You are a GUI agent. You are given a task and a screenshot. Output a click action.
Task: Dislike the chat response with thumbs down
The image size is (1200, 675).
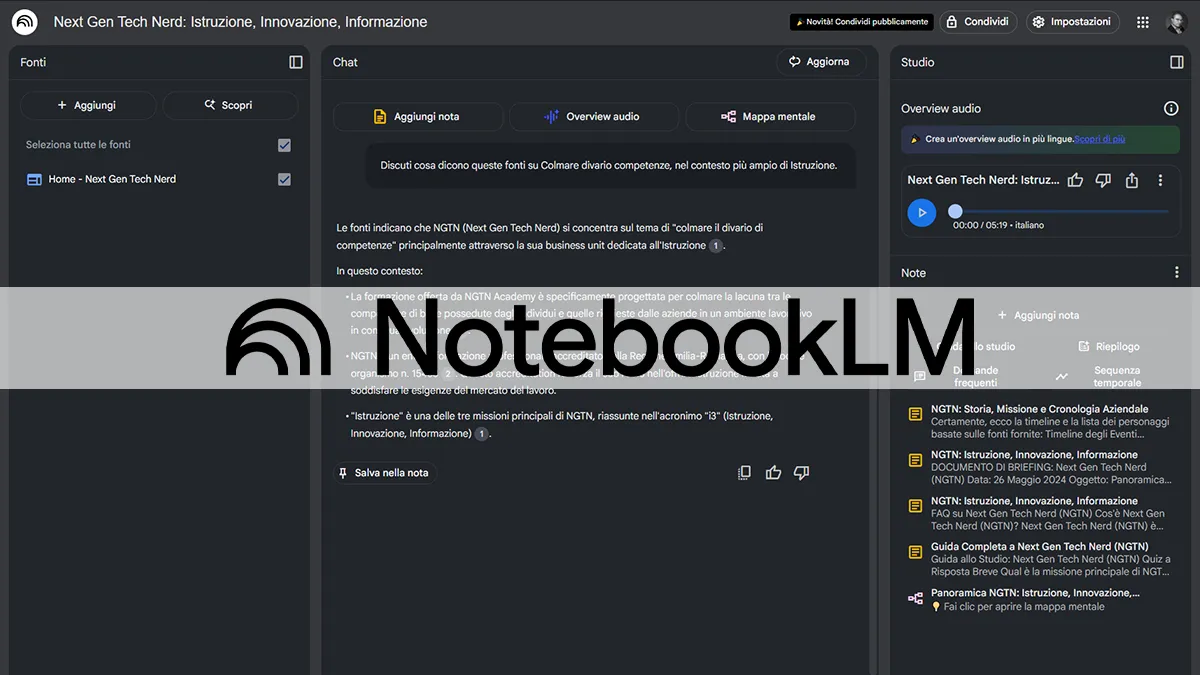(x=801, y=473)
